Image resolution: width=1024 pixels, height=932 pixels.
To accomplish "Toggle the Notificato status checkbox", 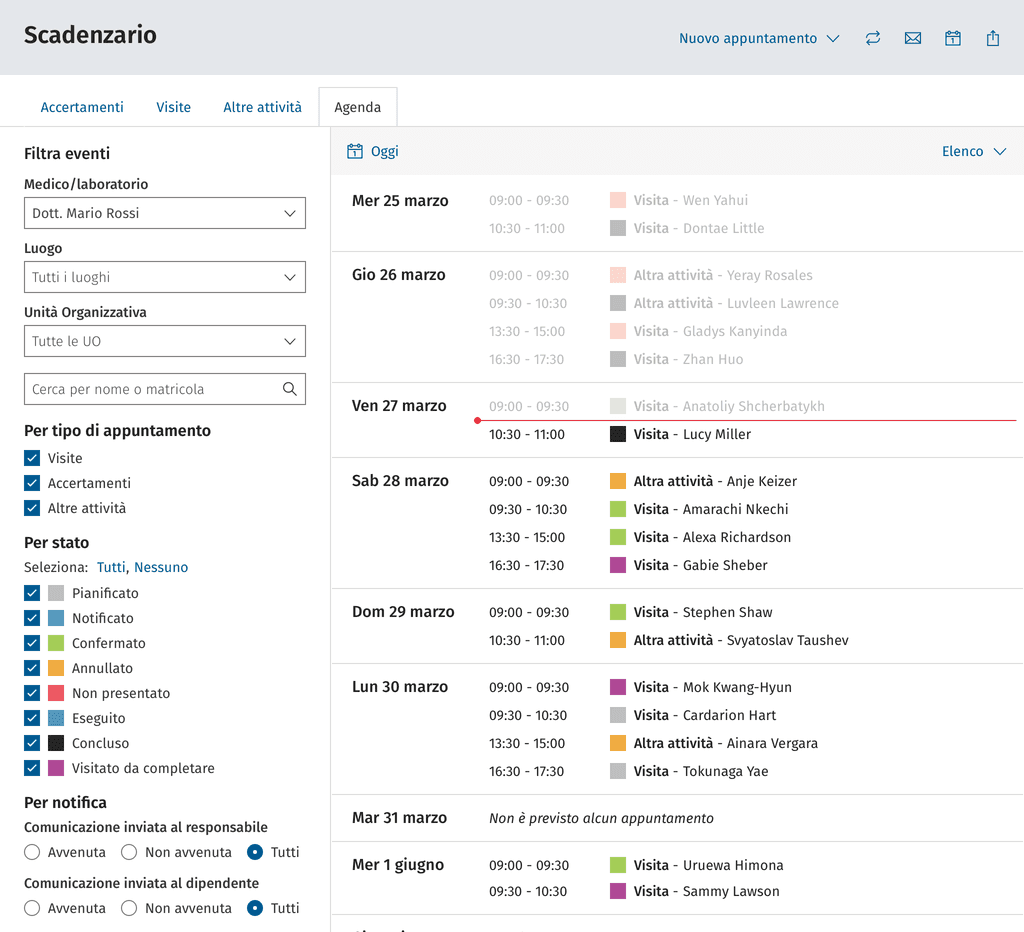I will (x=32, y=617).
